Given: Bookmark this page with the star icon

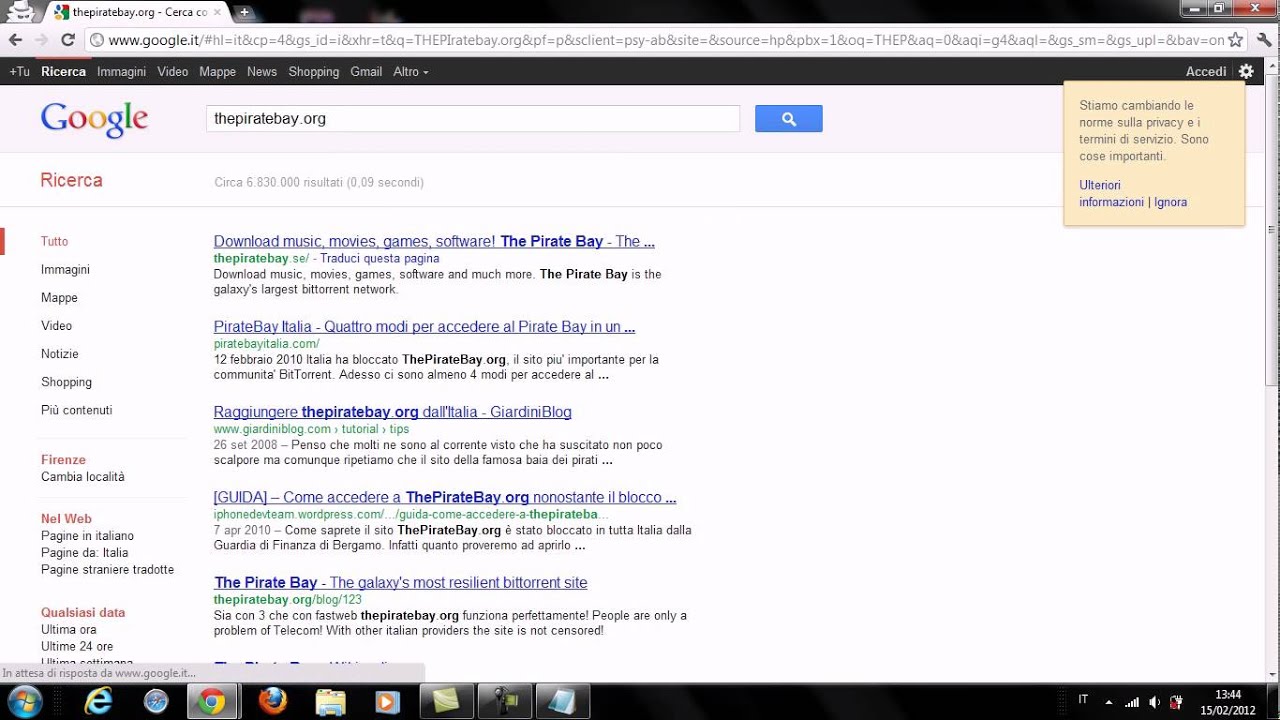Looking at the screenshot, I should [x=1236, y=40].
